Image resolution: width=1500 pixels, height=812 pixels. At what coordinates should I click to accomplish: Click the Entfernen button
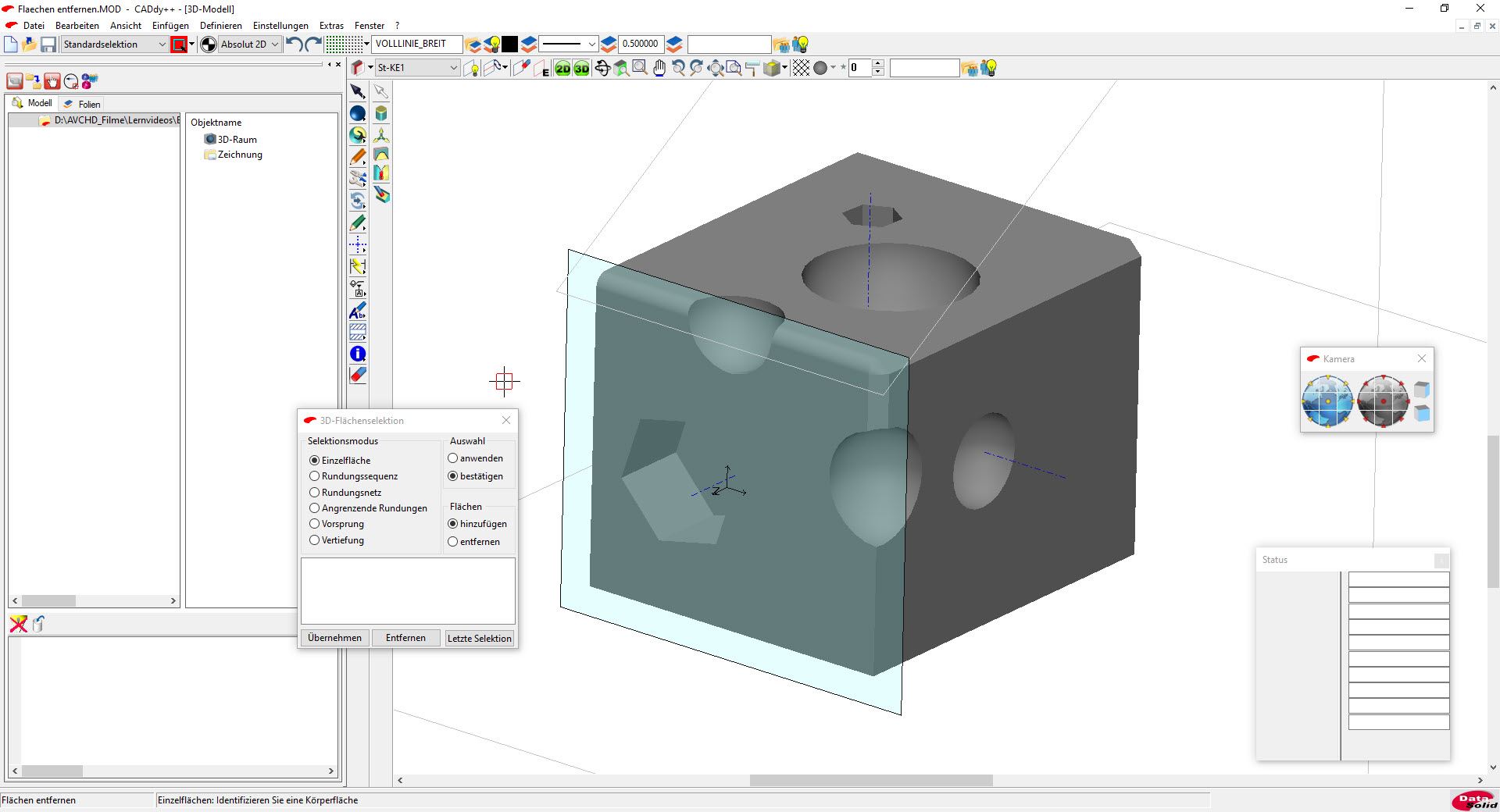405,638
